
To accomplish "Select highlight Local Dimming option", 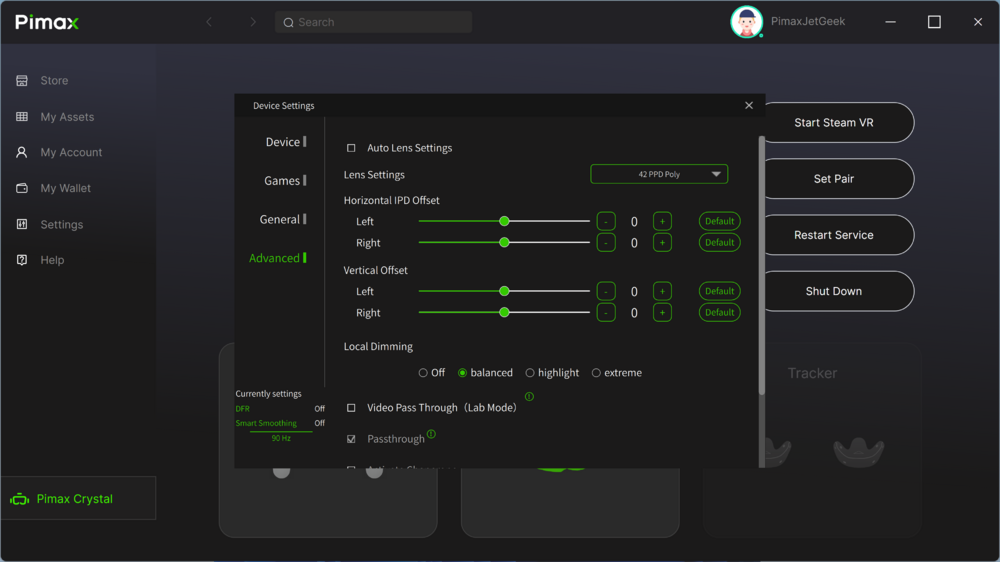I will click(x=529, y=373).
